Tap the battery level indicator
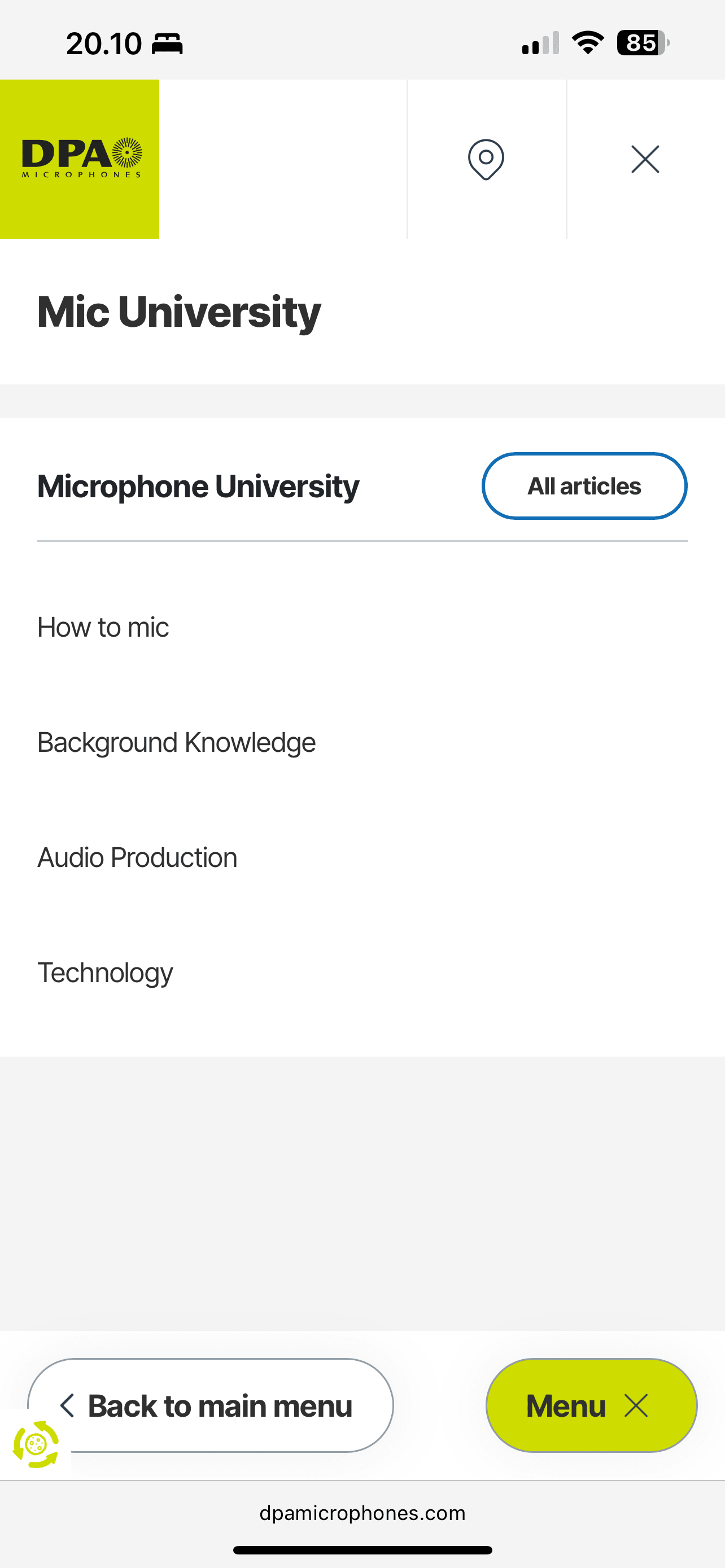 pos(643,42)
